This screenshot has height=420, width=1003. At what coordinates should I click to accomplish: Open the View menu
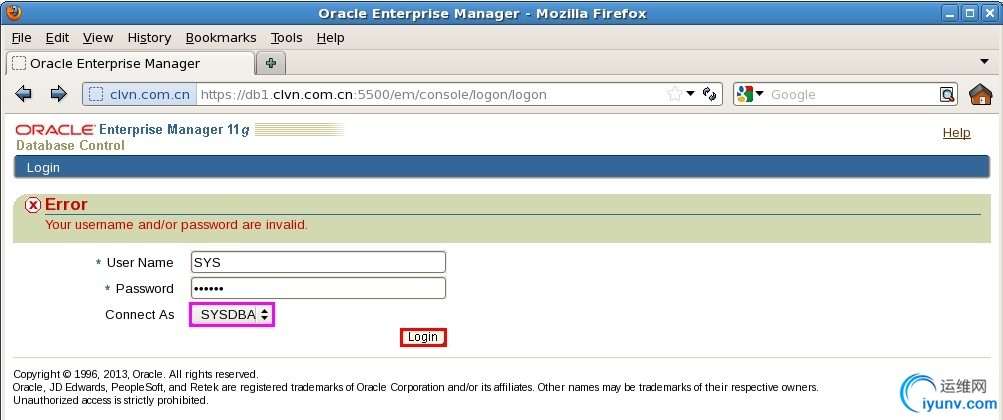click(98, 38)
